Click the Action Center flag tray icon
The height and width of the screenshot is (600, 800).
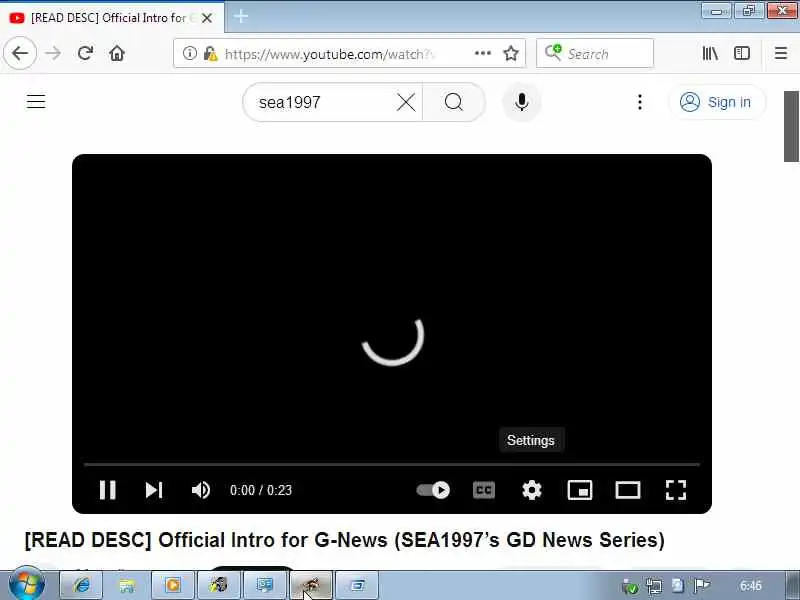click(702, 585)
